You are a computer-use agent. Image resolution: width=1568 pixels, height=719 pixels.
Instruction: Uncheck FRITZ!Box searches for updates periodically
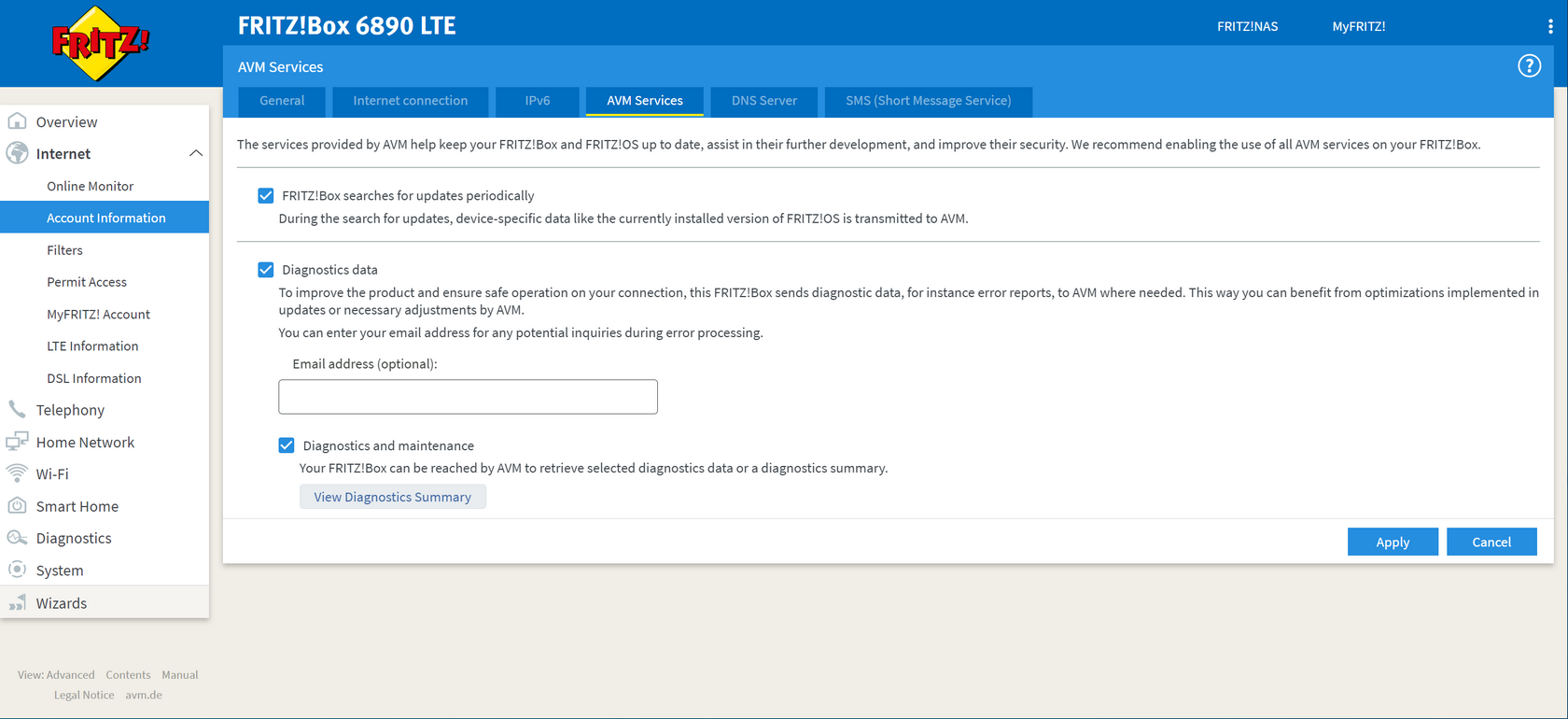coord(266,195)
